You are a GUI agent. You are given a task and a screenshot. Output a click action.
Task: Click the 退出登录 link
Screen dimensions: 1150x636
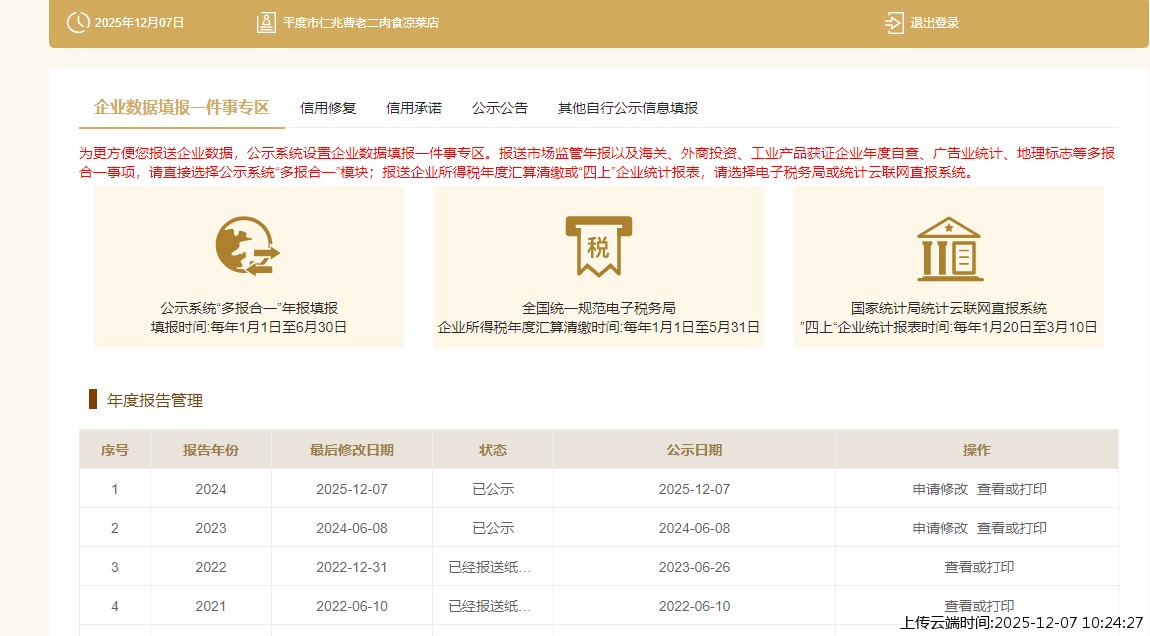(934, 23)
